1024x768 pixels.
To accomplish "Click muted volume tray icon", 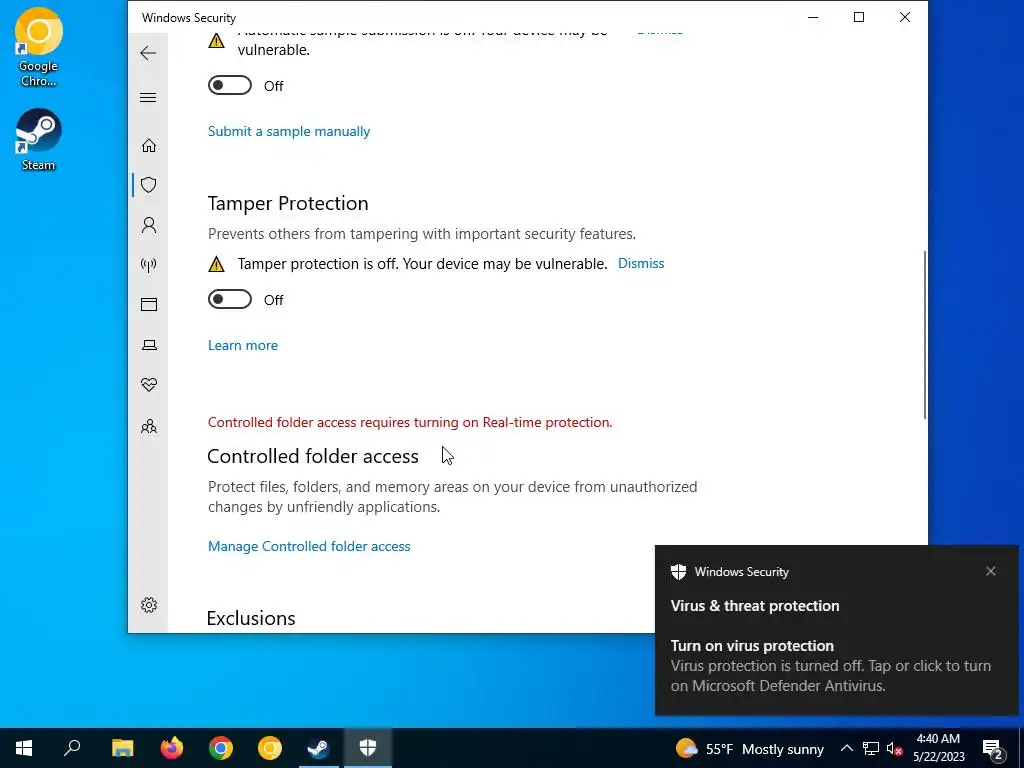I will click(x=894, y=748).
